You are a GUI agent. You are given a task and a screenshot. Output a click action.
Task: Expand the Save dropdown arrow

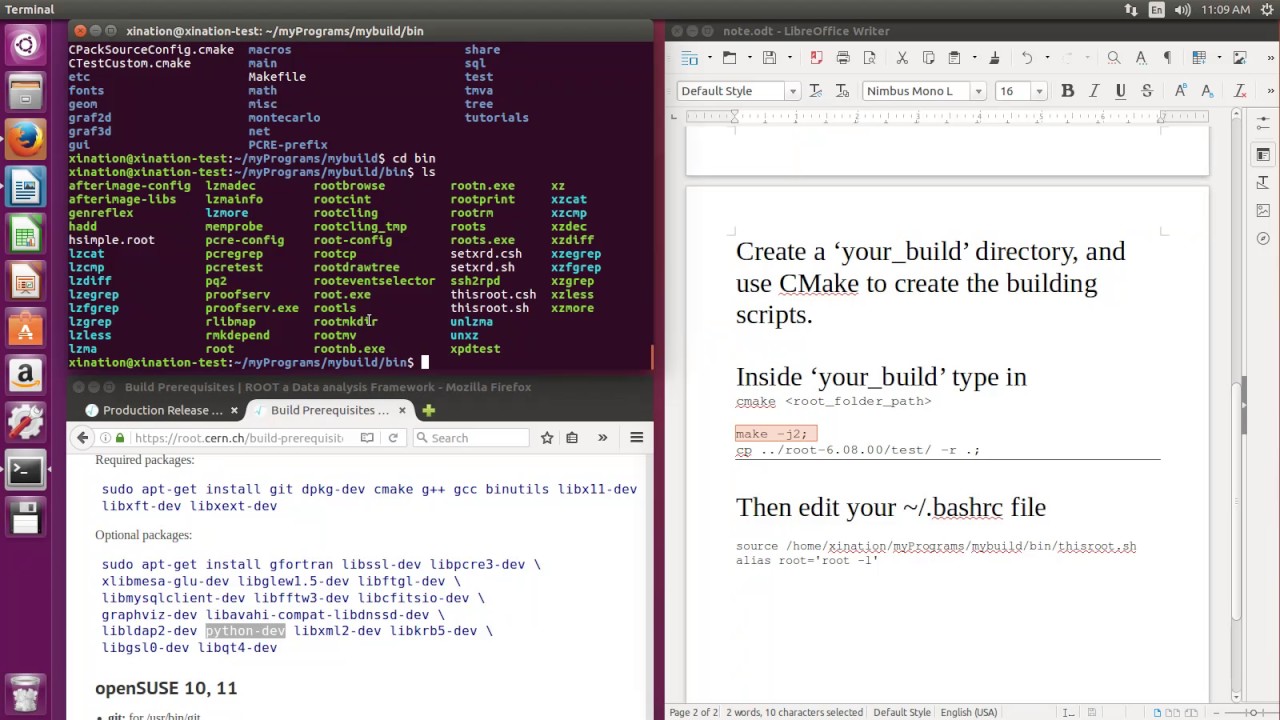(x=789, y=58)
